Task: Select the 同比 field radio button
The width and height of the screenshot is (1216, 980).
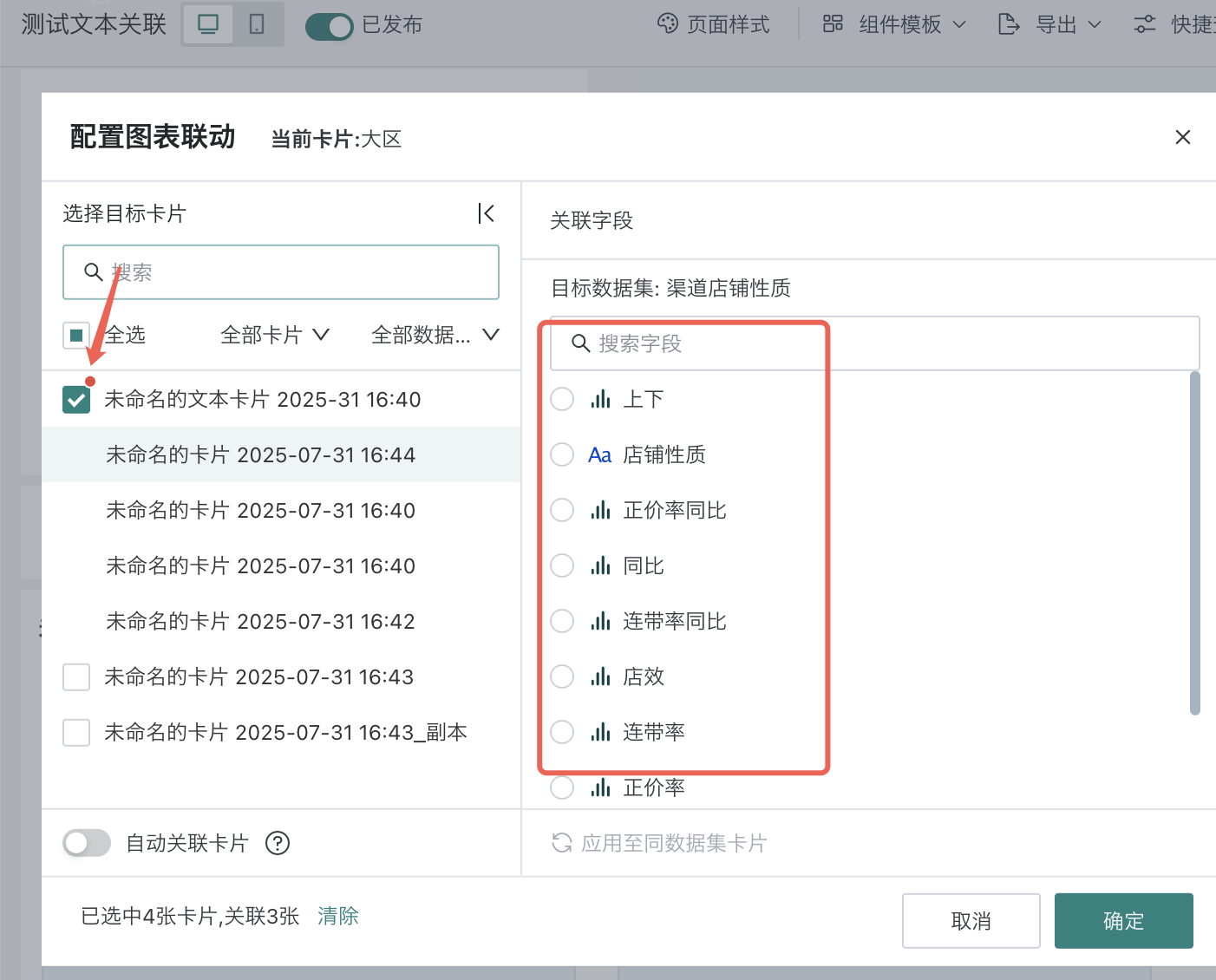Action: click(562, 565)
